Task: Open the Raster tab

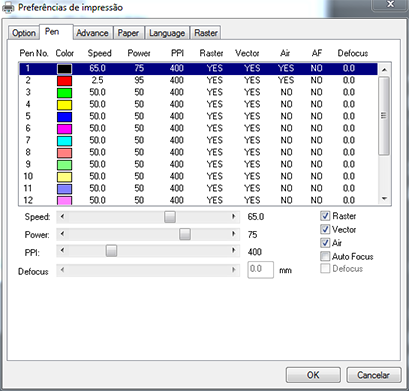Action: point(206,33)
